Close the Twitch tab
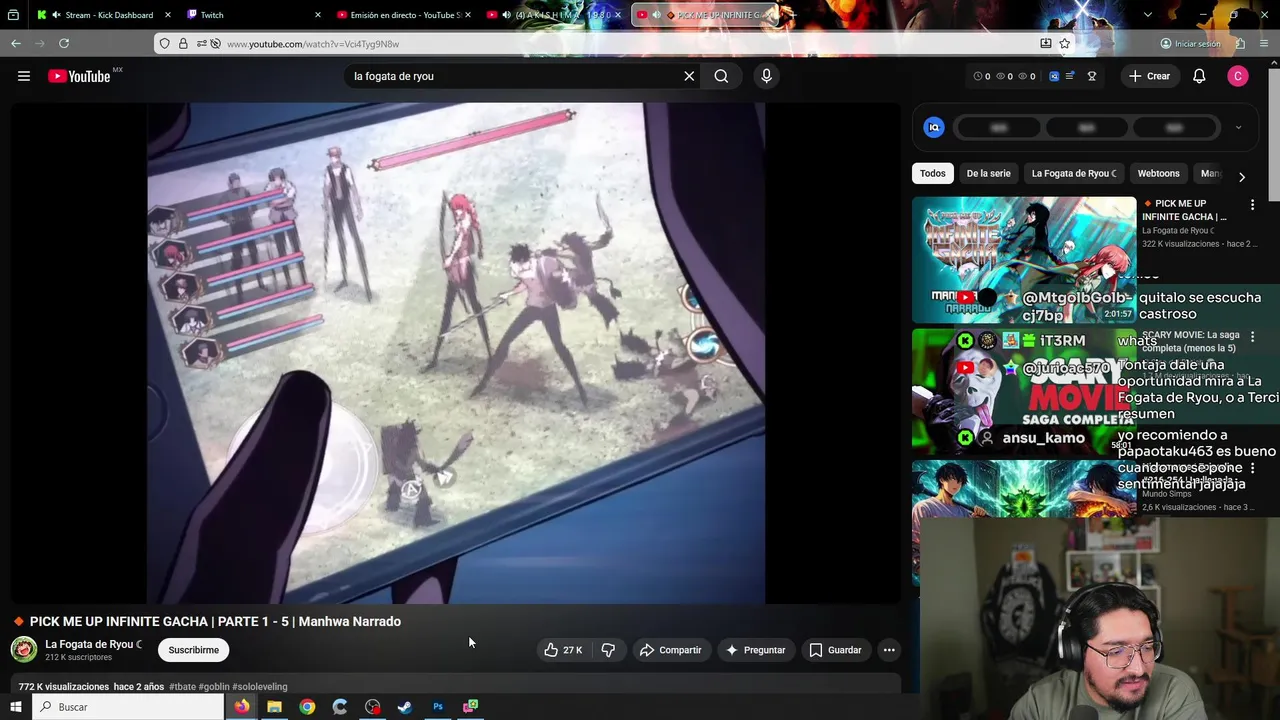This screenshot has height=720, width=1280. pos(318,15)
